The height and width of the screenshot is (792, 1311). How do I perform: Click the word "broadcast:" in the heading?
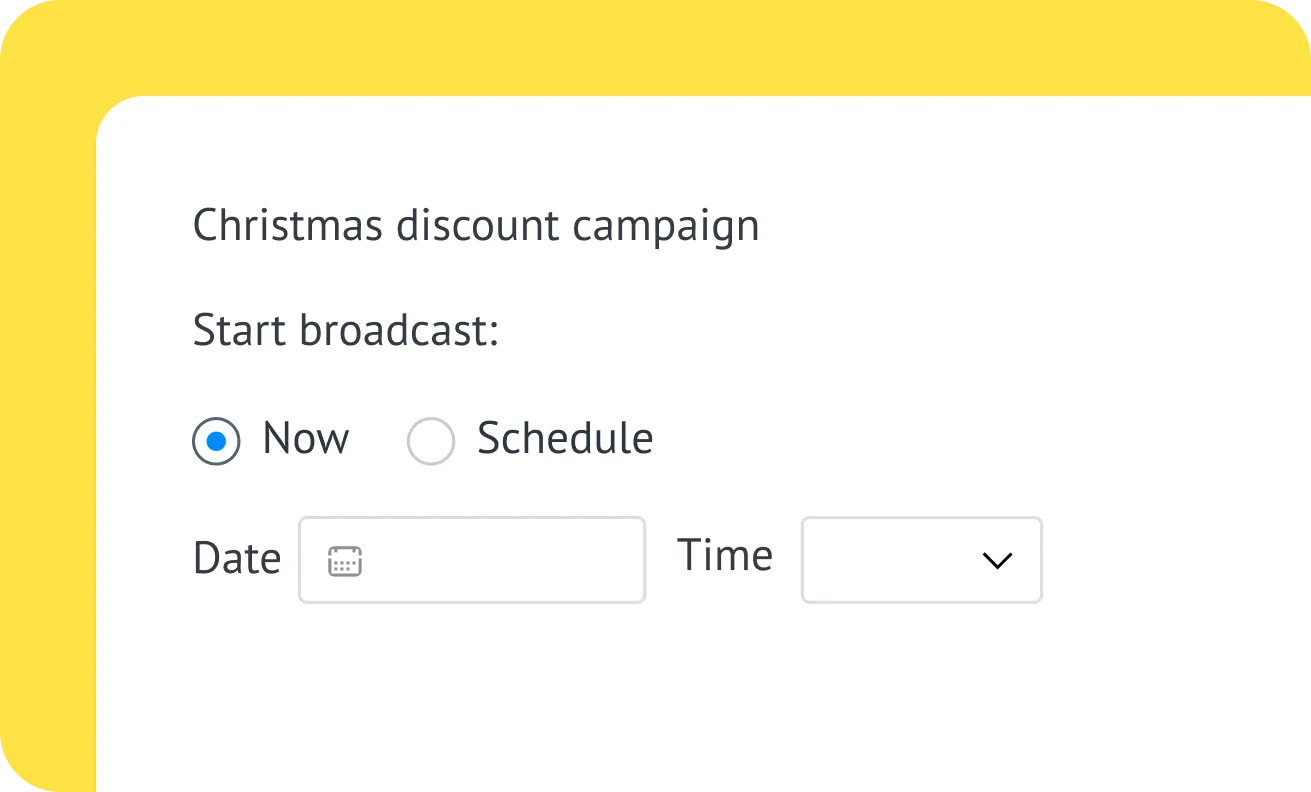399,331
